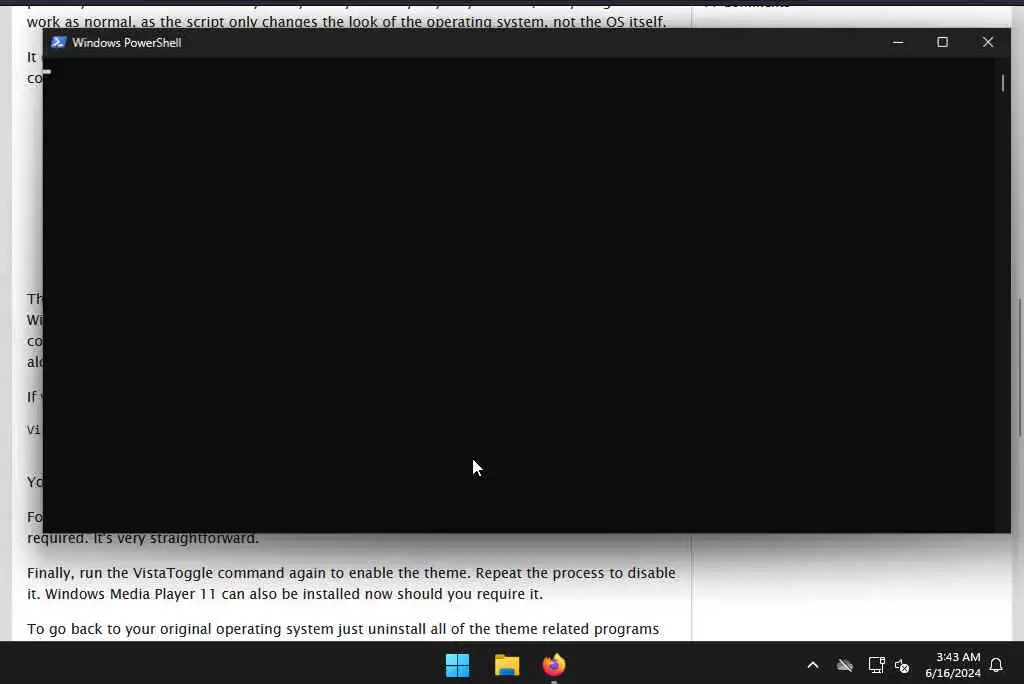The image size is (1024, 684).
Task: Open network status tray icon
Action: (876, 665)
